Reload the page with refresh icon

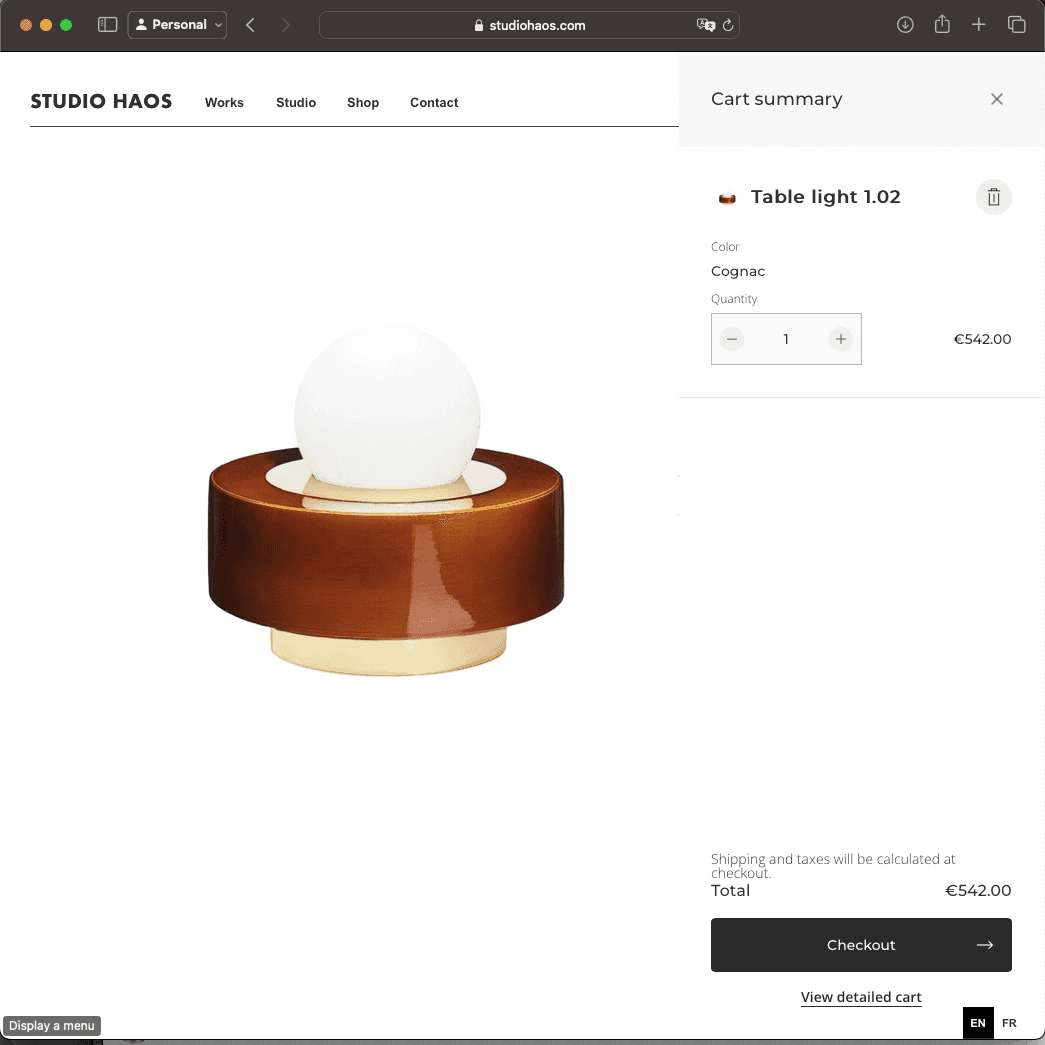pyautogui.click(x=728, y=25)
